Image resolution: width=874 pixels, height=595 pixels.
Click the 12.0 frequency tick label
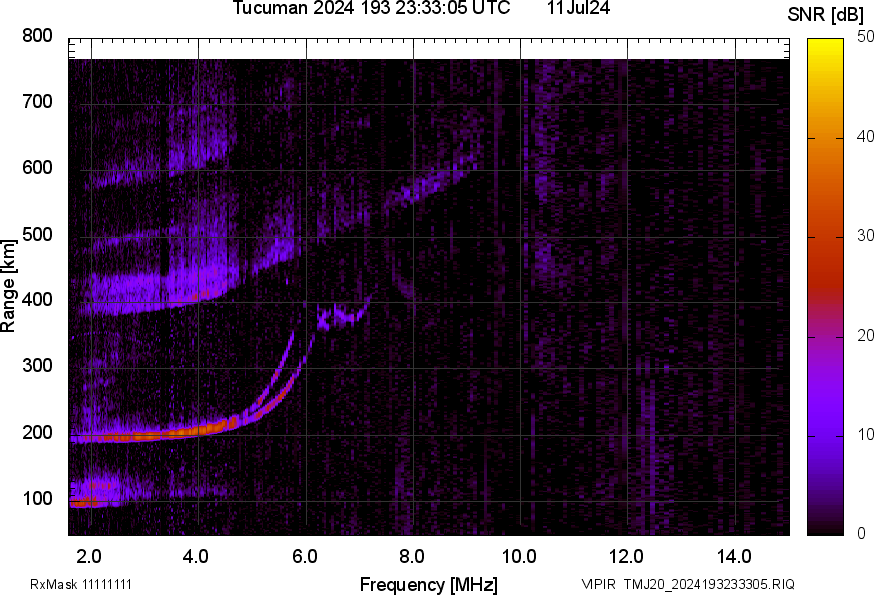pyautogui.click(x=626, y=556)
